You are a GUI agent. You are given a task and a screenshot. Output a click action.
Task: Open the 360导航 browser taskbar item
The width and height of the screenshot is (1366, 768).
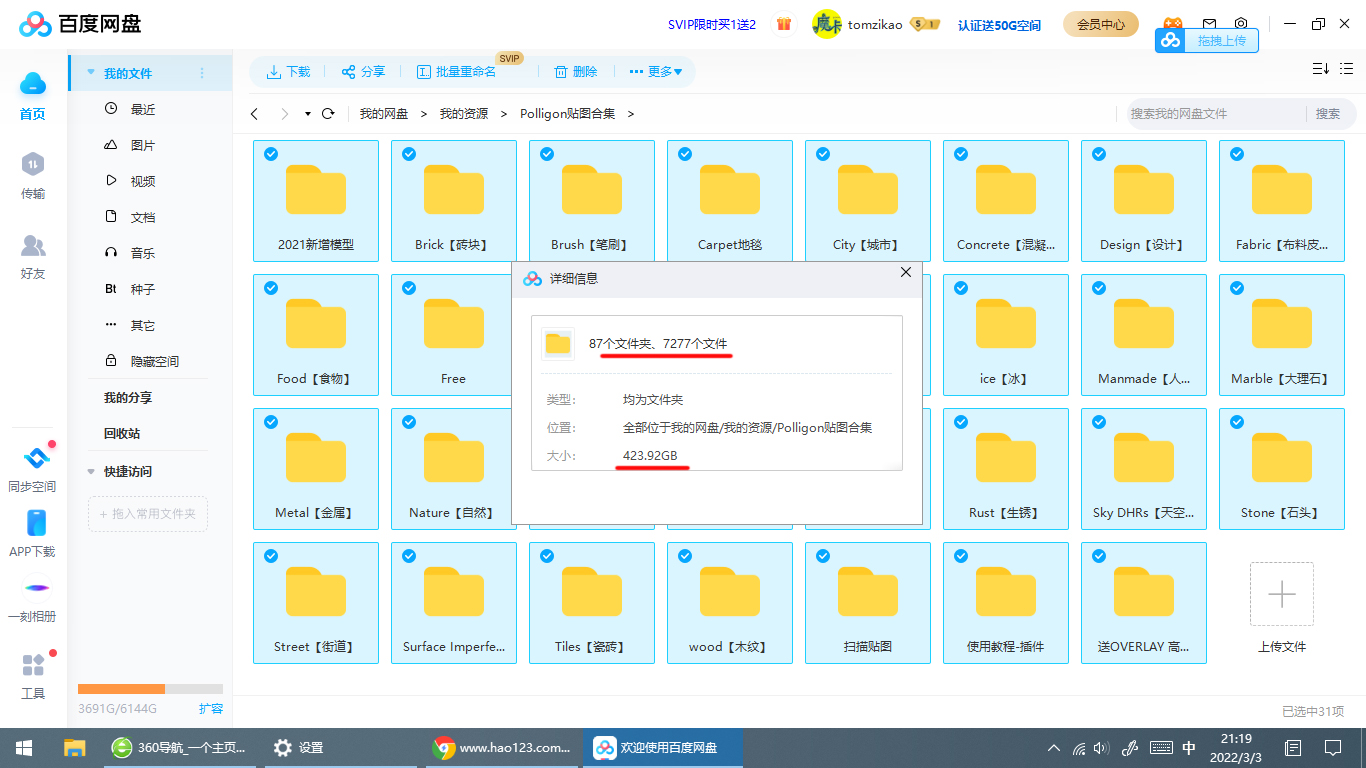tap(180, 748)
